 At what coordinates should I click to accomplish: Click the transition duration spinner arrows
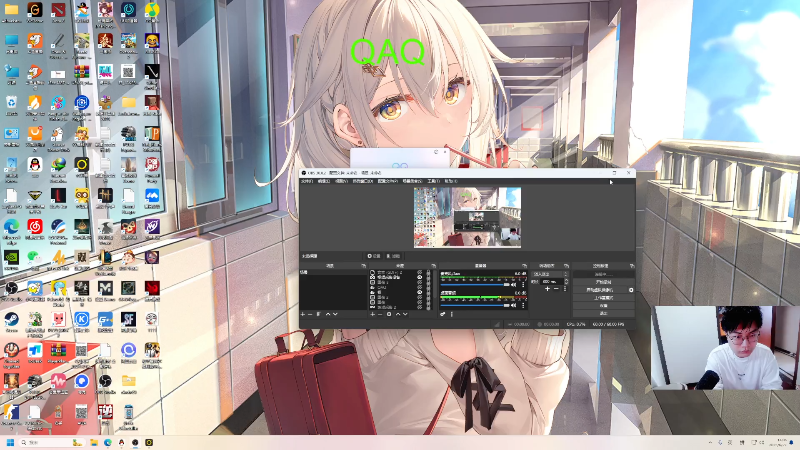[566, 282]
